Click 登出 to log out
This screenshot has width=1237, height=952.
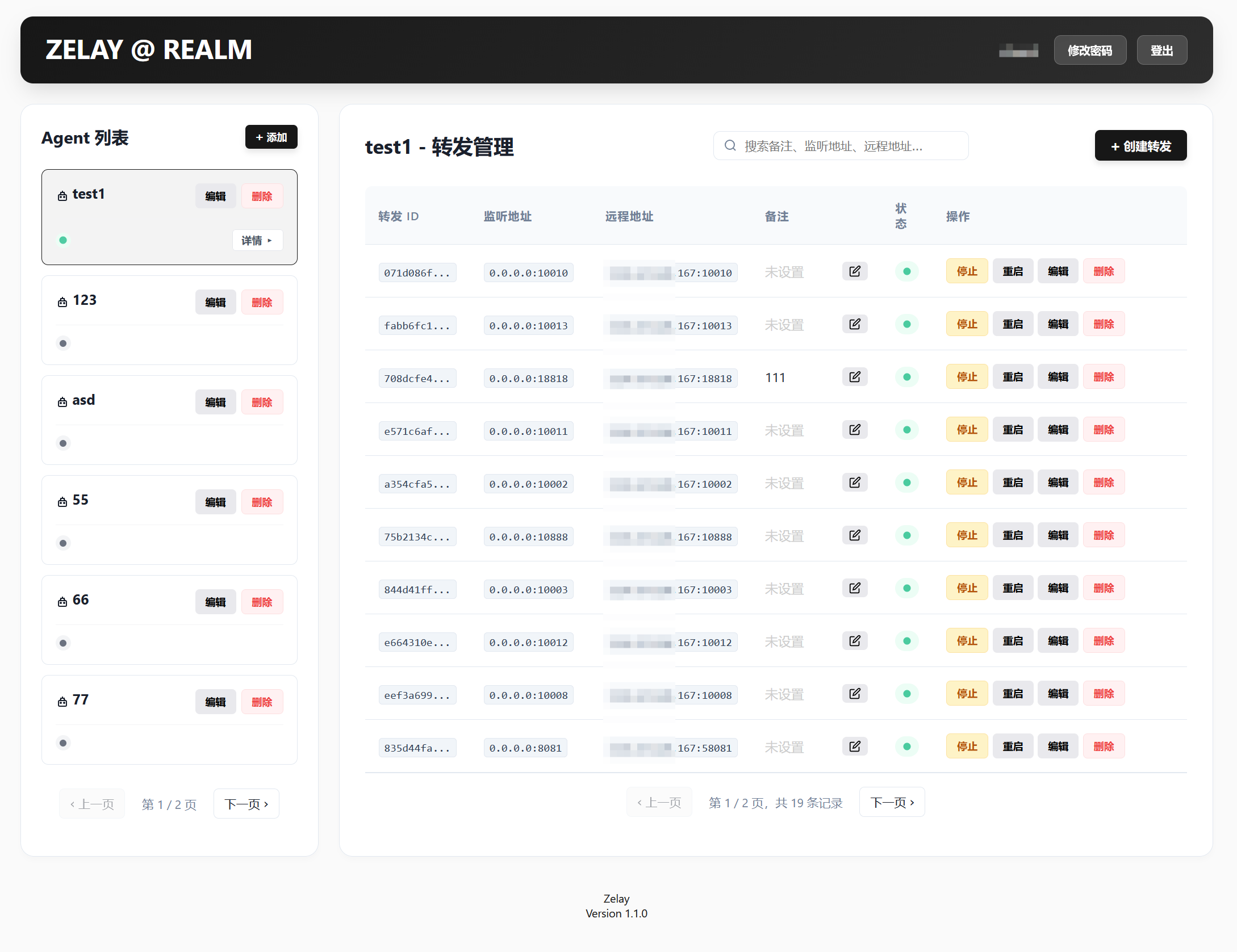click(x=1161, y=51)
